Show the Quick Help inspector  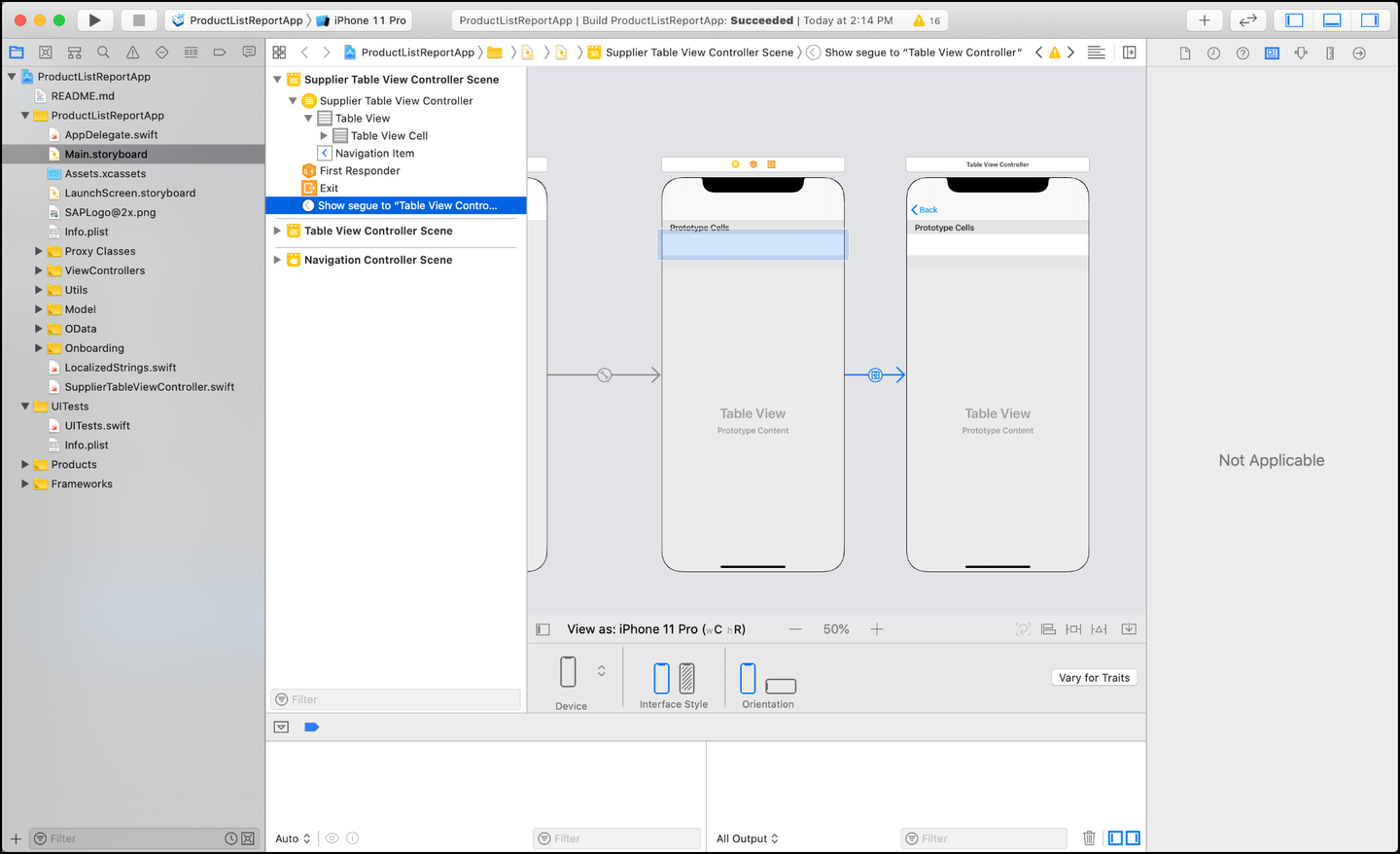click(x=1242, y=53)
